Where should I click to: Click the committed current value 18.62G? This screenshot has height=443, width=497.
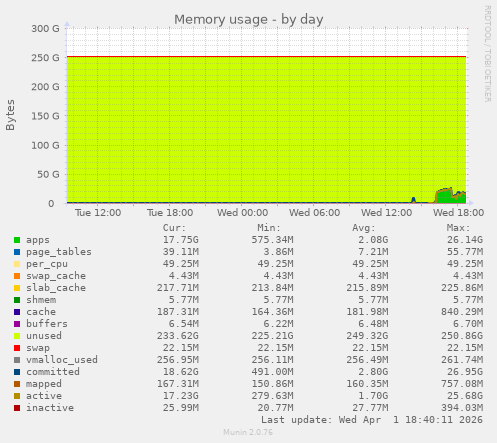(x=181, y=372)
